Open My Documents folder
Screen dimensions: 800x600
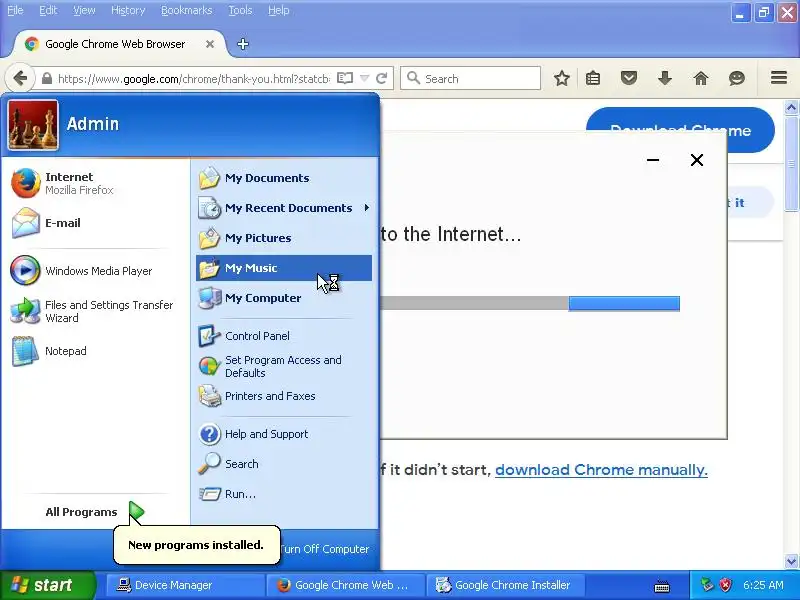[284, 178]
